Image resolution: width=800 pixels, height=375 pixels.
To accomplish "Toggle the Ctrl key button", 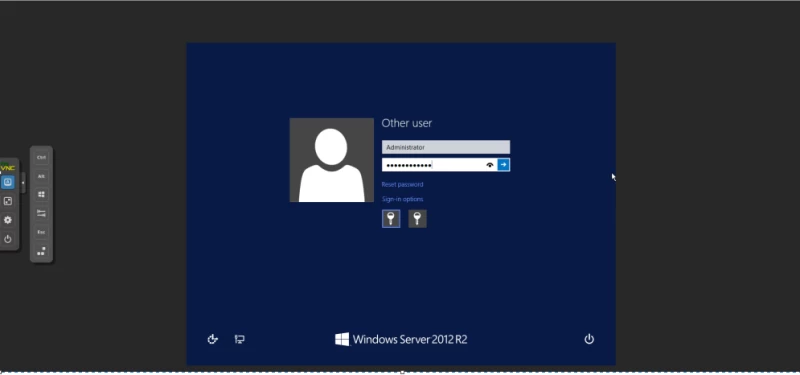I will pyautogui.click(x=41, y=158).
